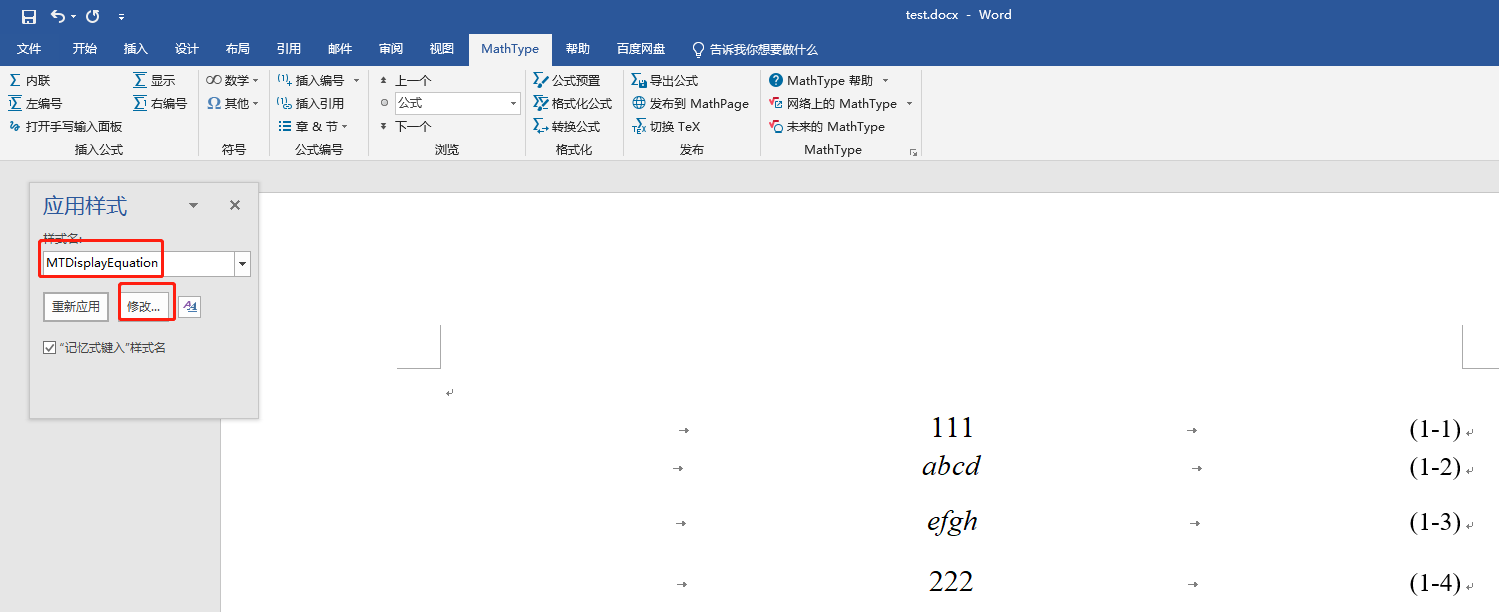Viewport: 1499px width, 612px height.
Task: Open the 数学 symbols dropdown
Action: coord(232,80)
